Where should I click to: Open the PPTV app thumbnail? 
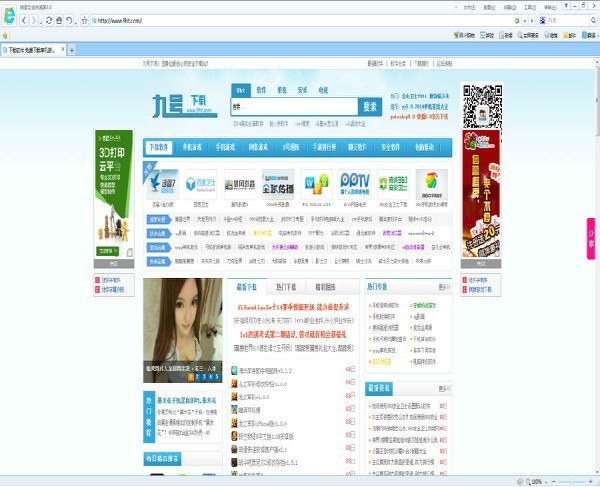click(355, 184)
